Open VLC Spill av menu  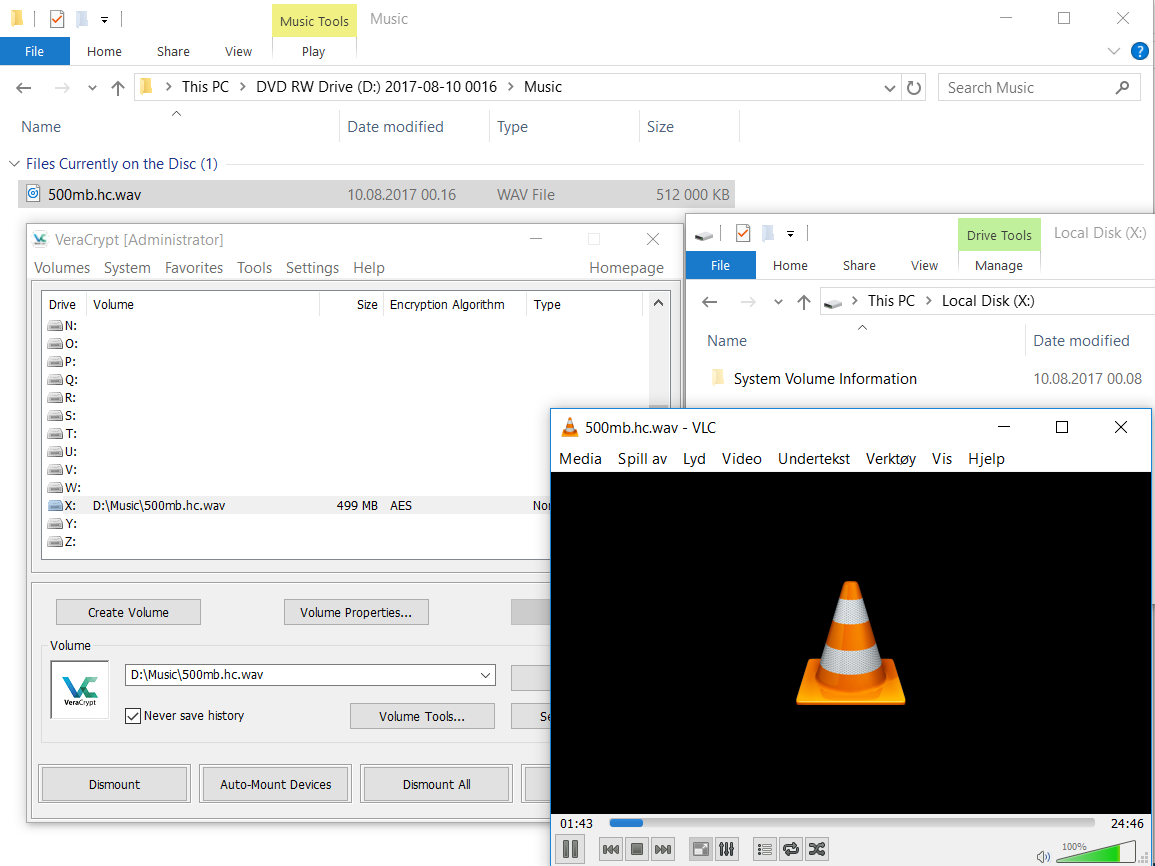[x=642, y=459]
